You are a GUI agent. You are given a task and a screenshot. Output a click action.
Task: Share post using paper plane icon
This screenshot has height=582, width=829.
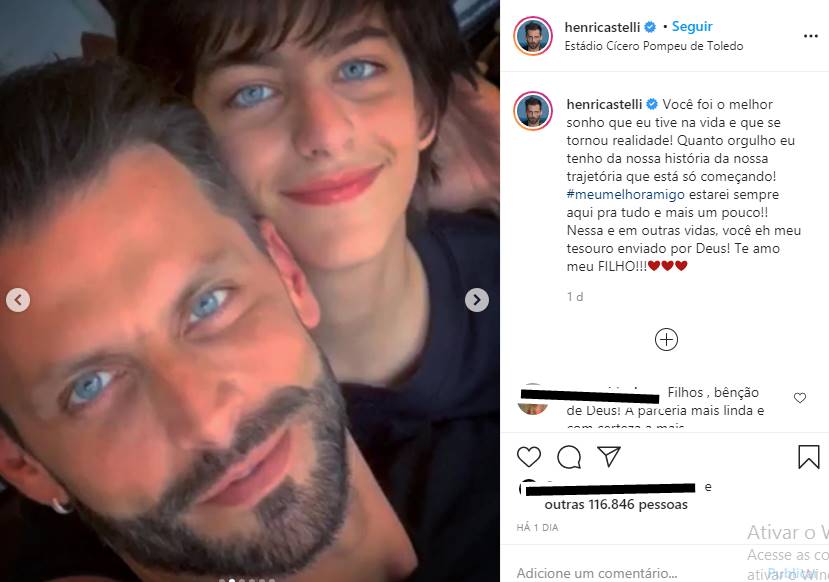pyautogui.click(x=608, y=457)
